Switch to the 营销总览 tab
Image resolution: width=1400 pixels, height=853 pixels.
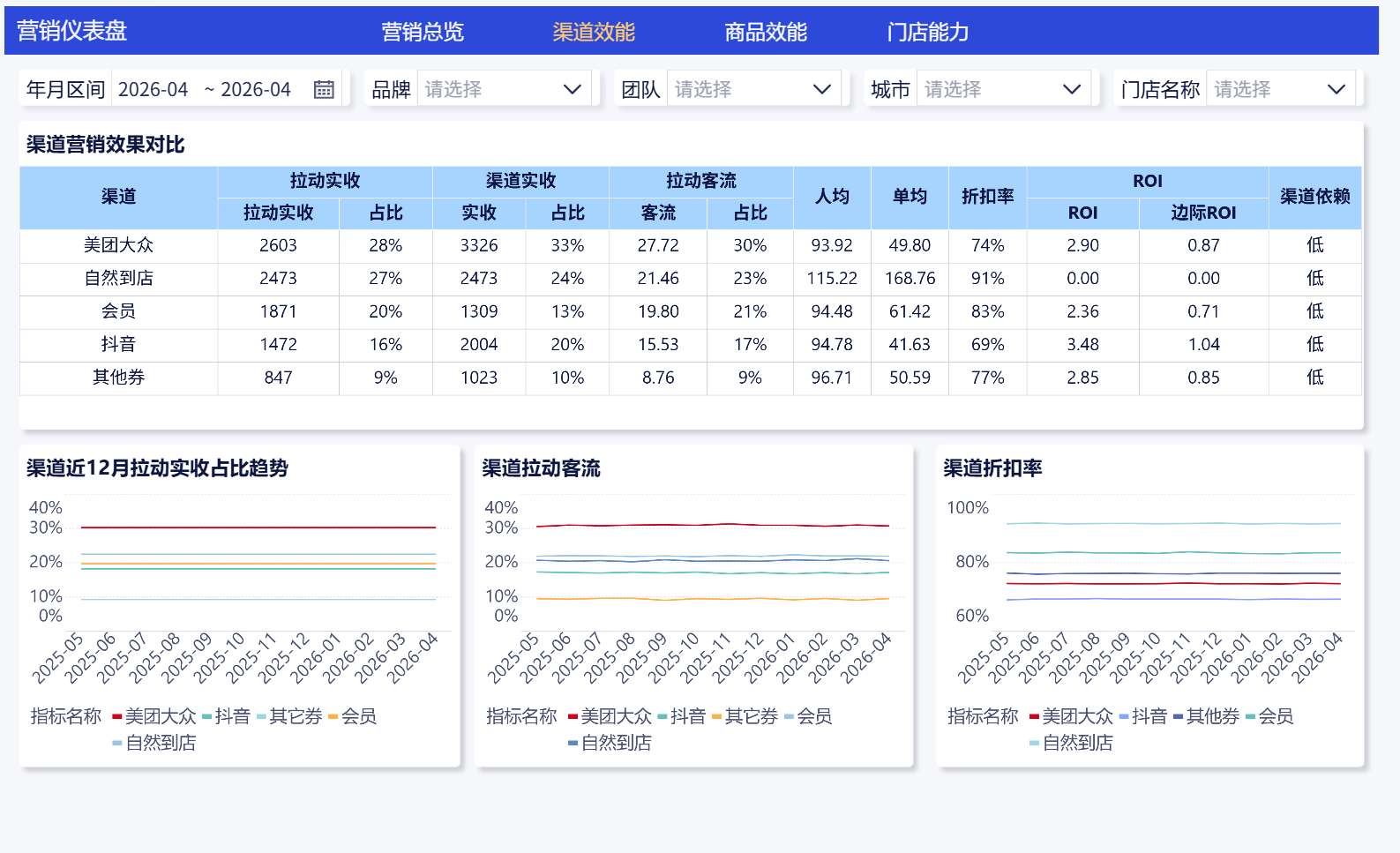[x=423, y=32]
